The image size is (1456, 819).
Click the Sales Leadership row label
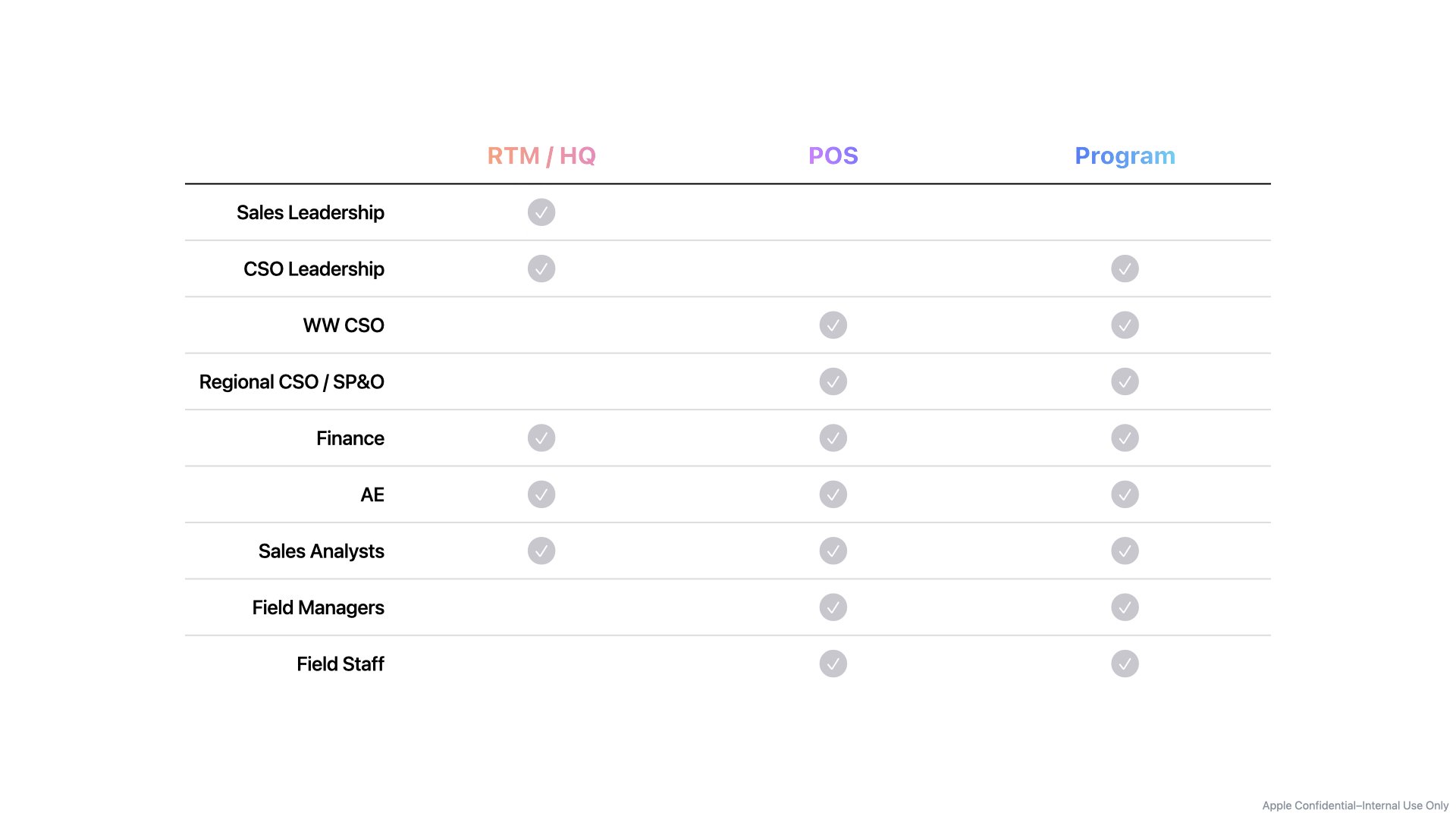(x=310, y=212)
